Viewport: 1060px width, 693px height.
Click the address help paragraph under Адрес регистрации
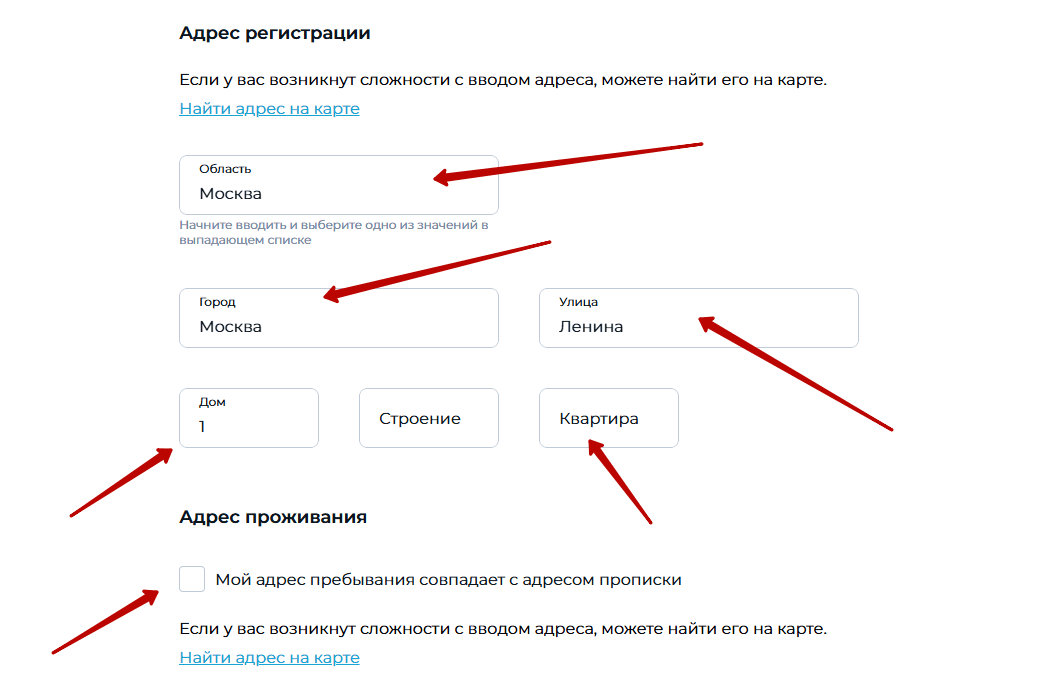pyautogui.click(x=503, y=80)
